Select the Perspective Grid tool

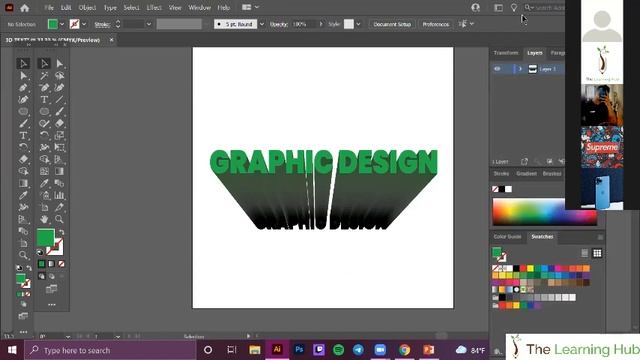(60, 159)
